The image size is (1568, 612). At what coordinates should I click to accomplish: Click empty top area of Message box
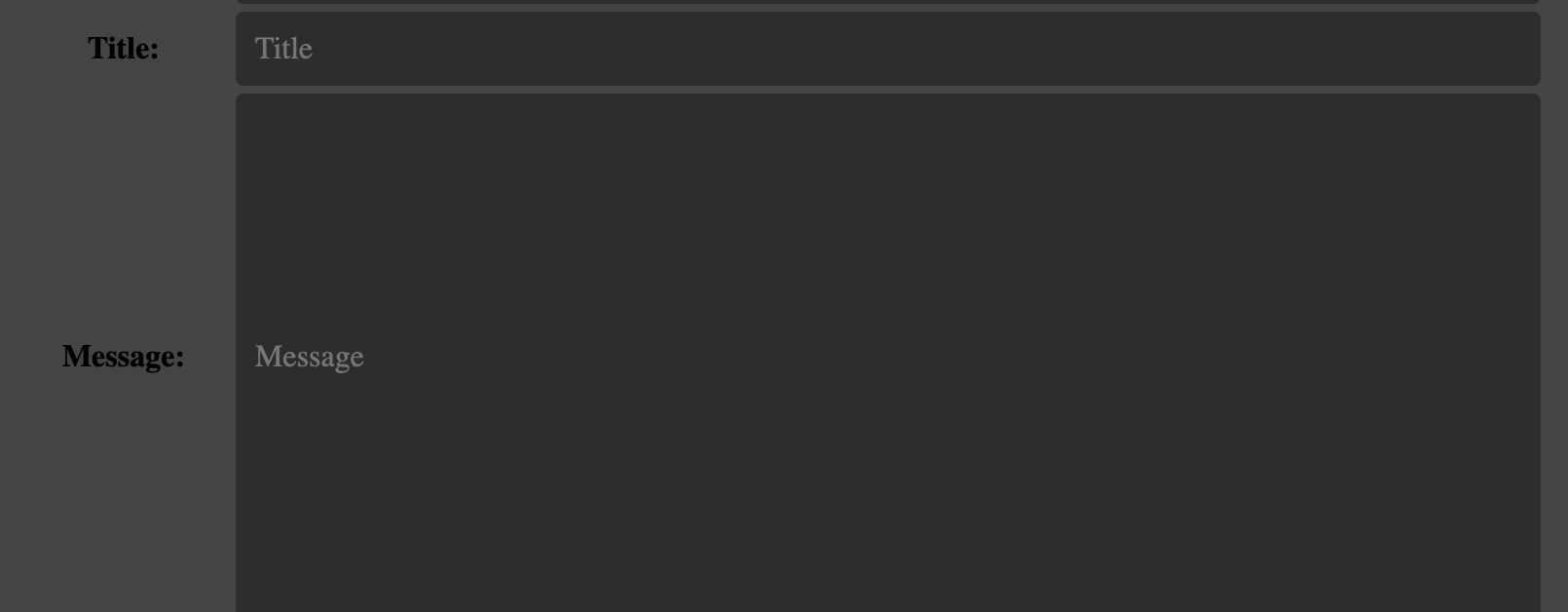click(887, 175)
